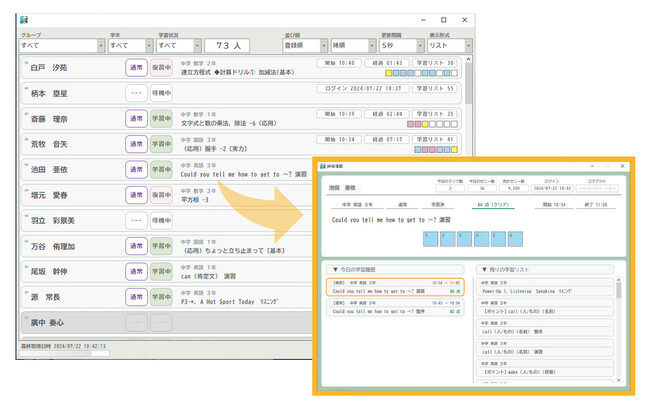Click the 73 人 count field
The width and height of the screenshot is (650, 409).
[x=227, y=46]
